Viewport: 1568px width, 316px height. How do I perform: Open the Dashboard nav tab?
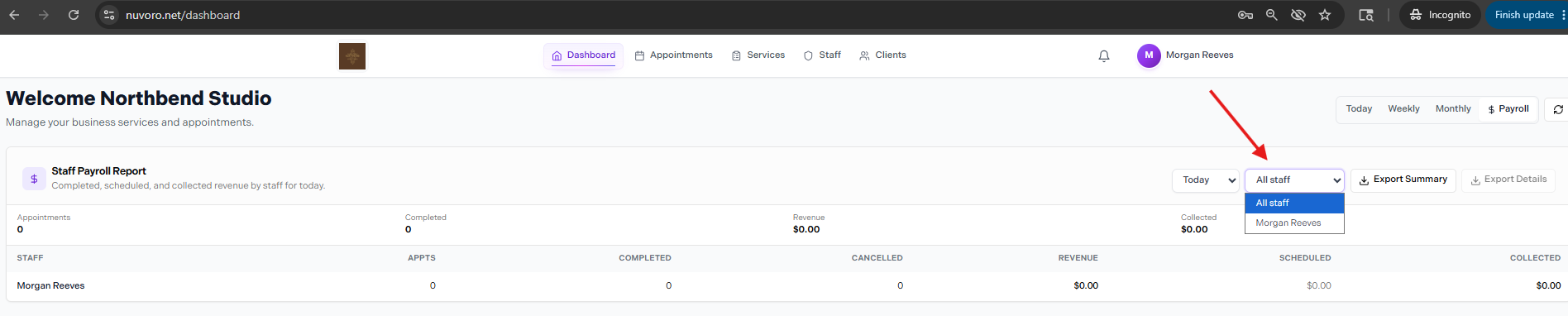[583, 55]
